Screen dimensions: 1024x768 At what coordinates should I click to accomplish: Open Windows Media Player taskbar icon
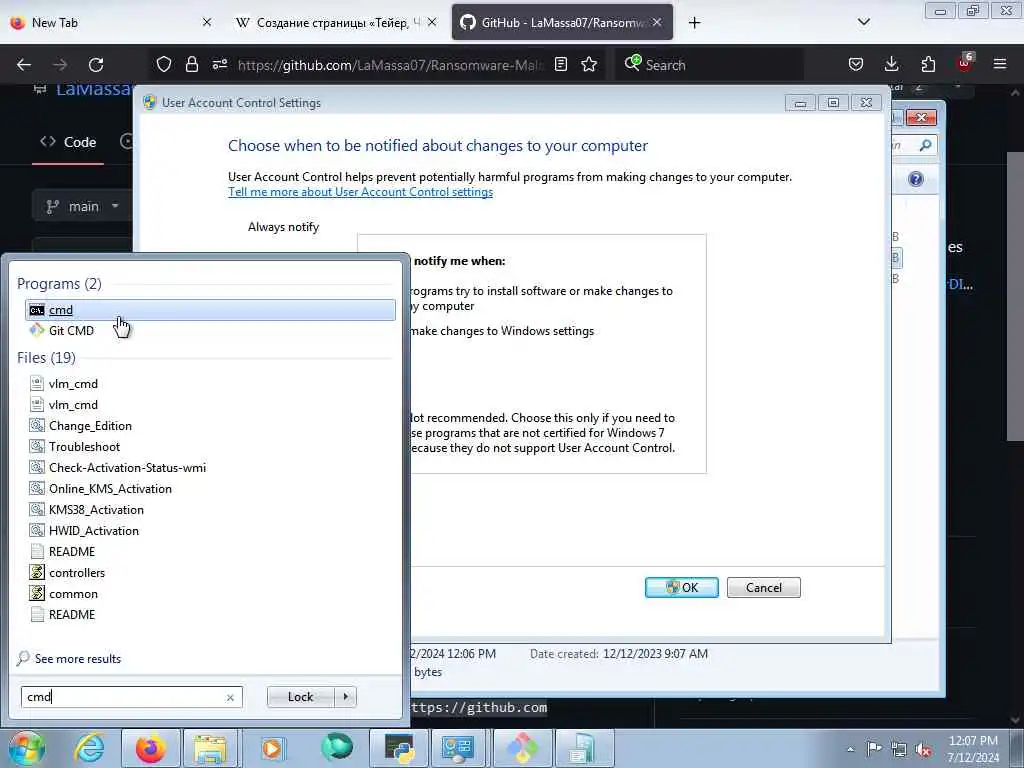272,748
